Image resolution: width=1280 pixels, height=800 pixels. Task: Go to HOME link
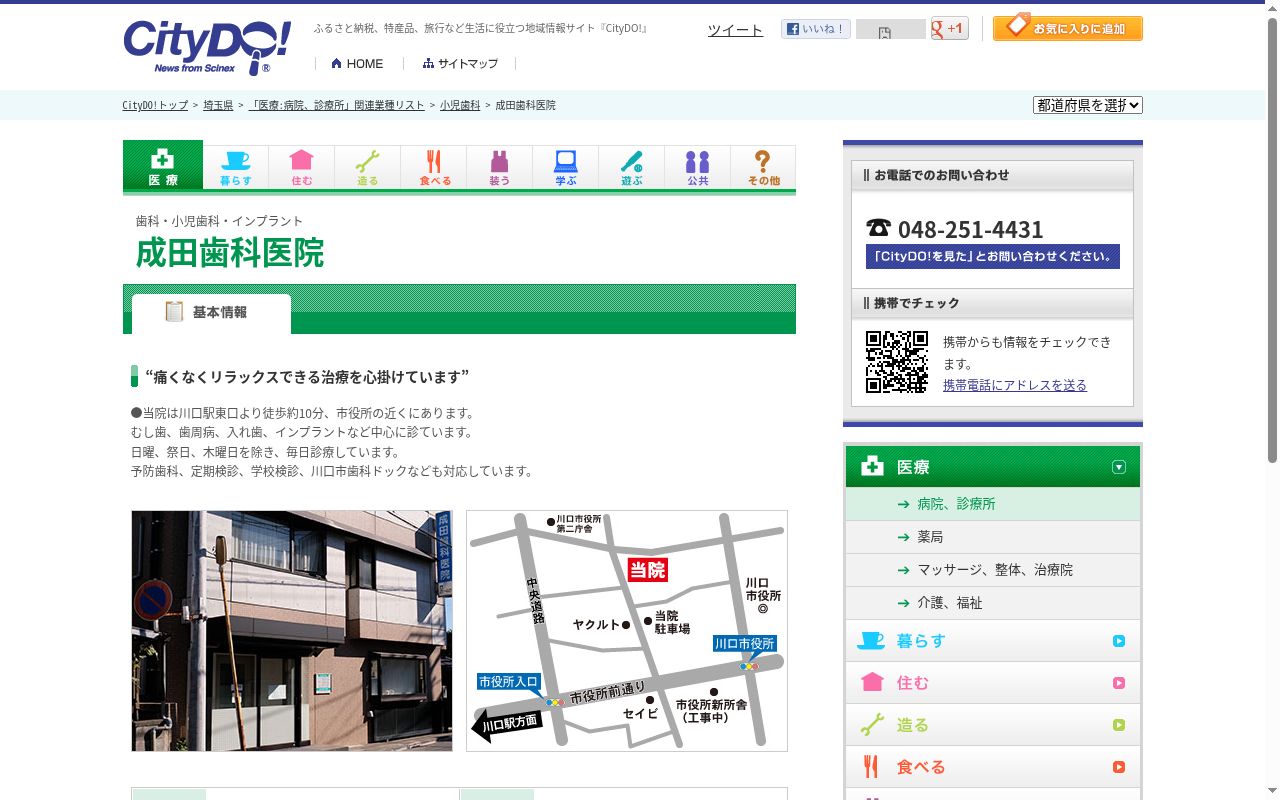coord(357,63)
